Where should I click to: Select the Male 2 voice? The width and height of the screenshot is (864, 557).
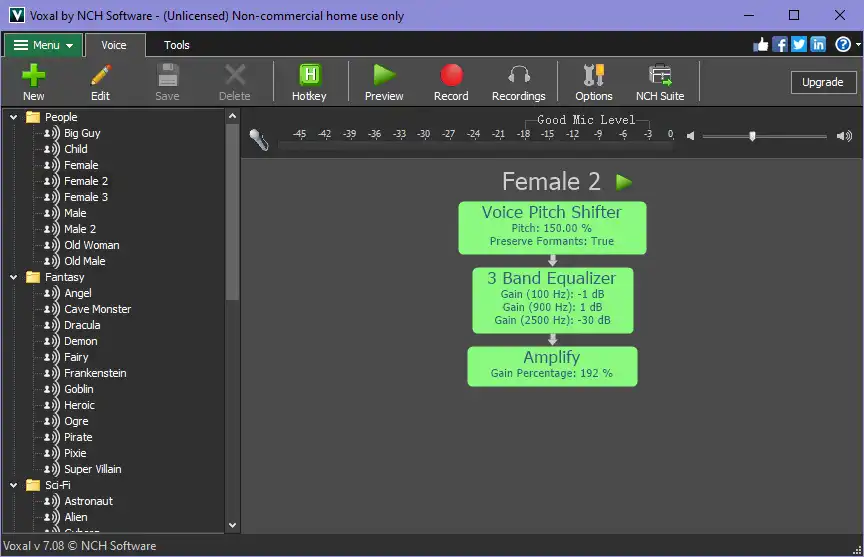tap(80, 229)
